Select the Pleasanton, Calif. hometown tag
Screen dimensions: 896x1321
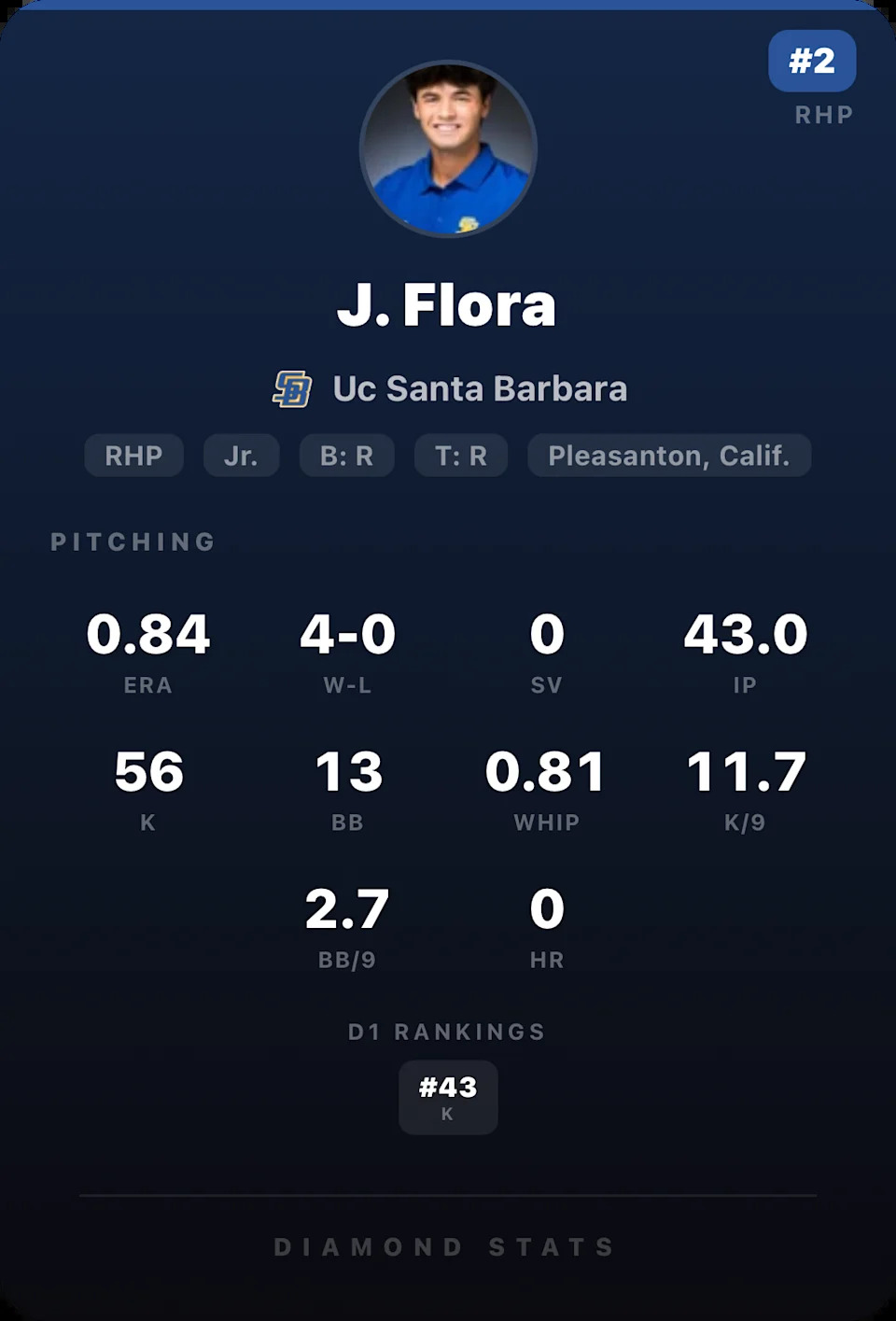(668, 456)
